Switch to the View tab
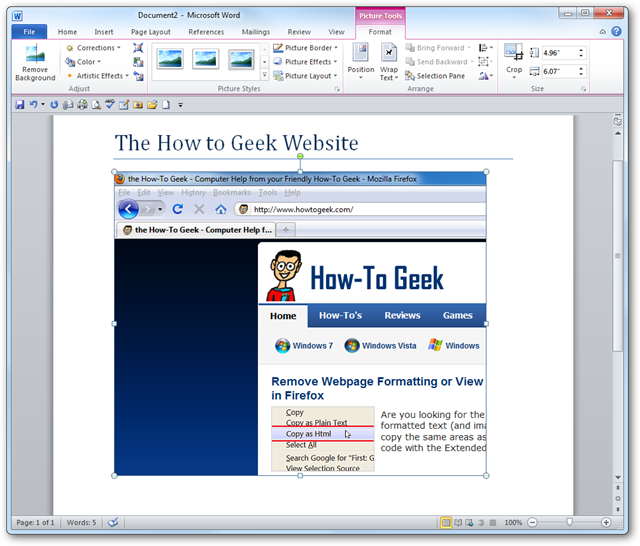 (336, 32)
